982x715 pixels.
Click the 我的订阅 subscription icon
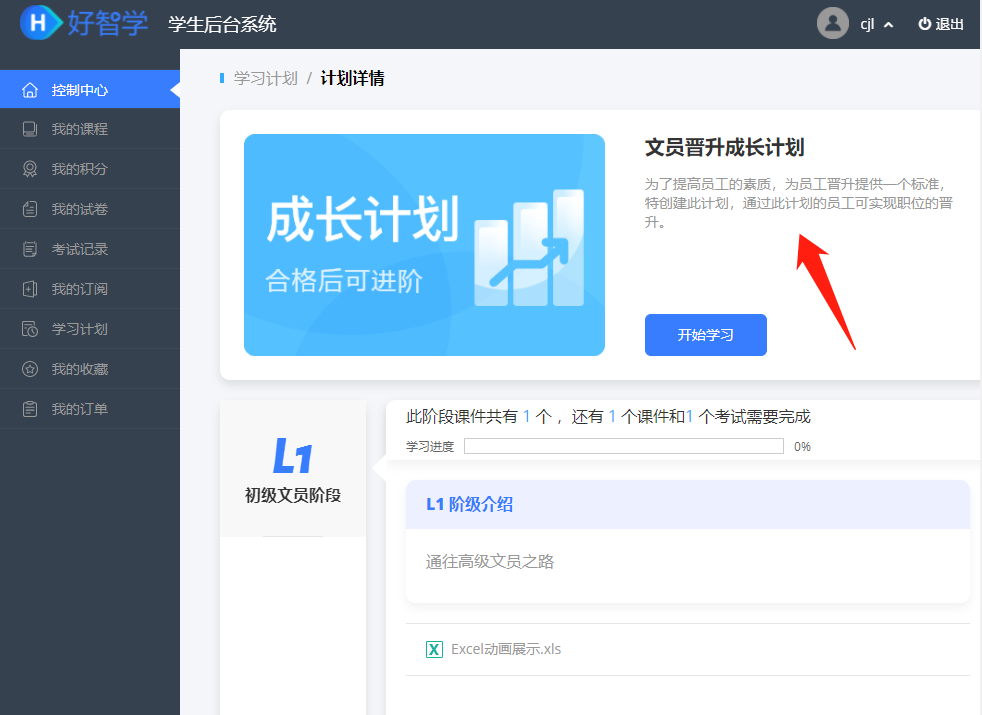click(x=29, y=289)
